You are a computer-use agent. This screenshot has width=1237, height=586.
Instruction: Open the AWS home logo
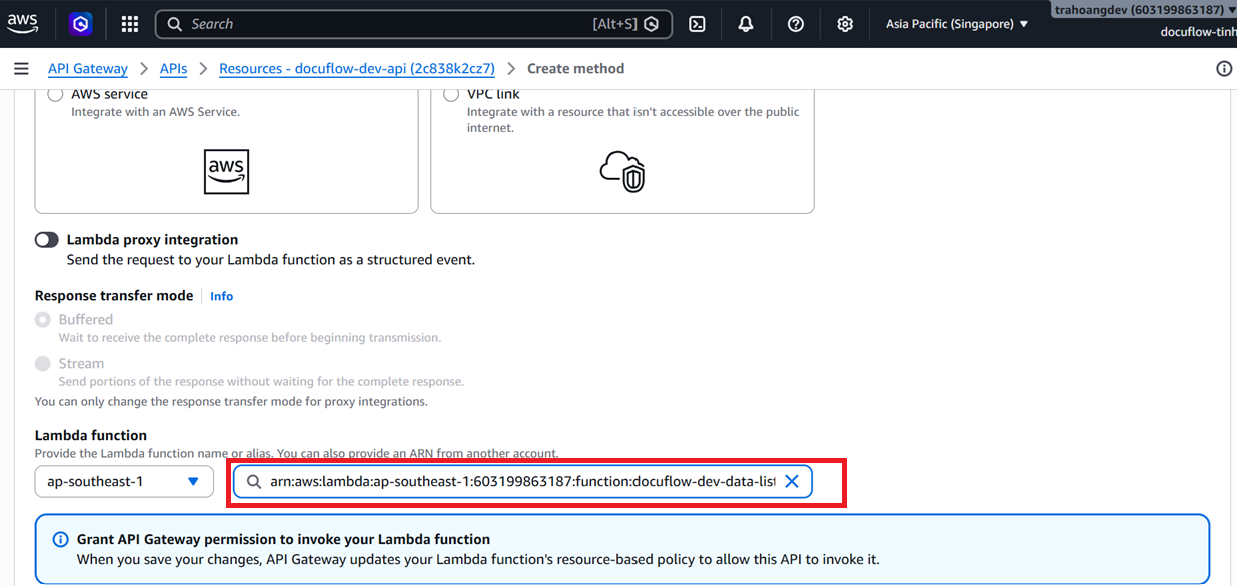(x=22, y=24)
